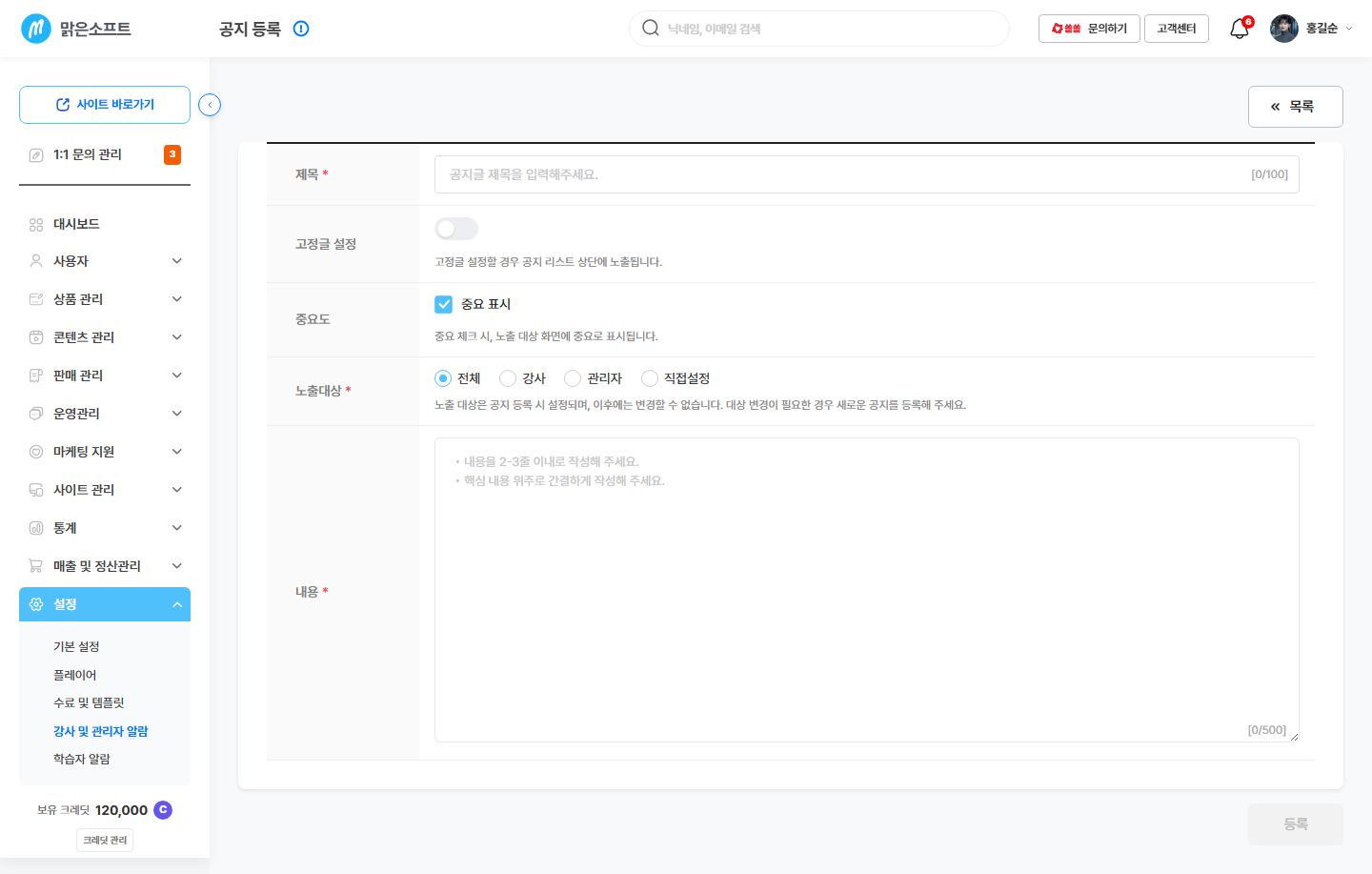Select the 직접설정 radio option
1372x874 pixels.
click(650, 378)
